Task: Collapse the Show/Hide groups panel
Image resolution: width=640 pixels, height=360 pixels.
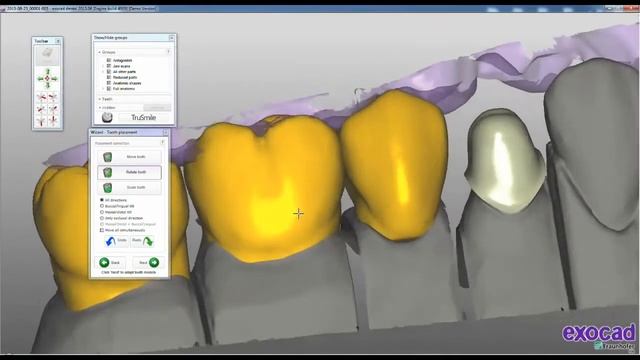Action: 171,38
